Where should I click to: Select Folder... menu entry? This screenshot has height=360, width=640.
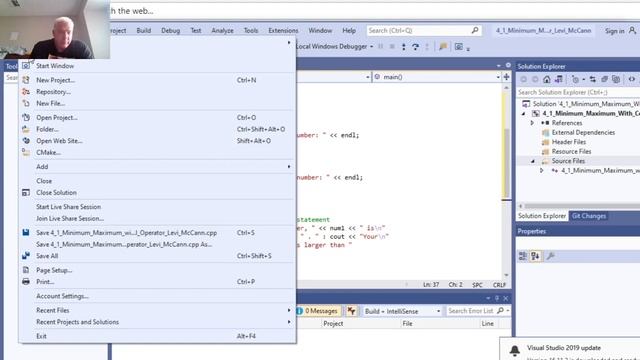point(47,129)
